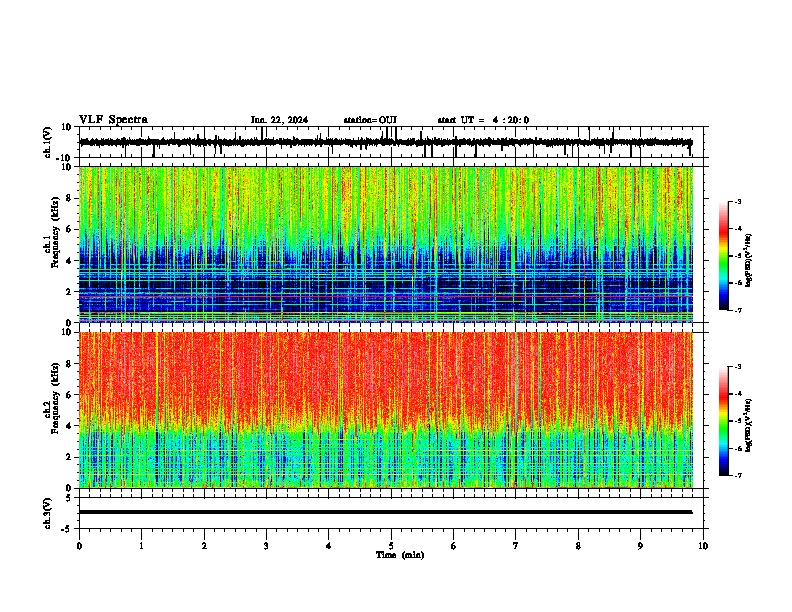Click the '-5' tick on ch.3(V) axis
This screenshot has width=792, height=612.
point(67,529)
